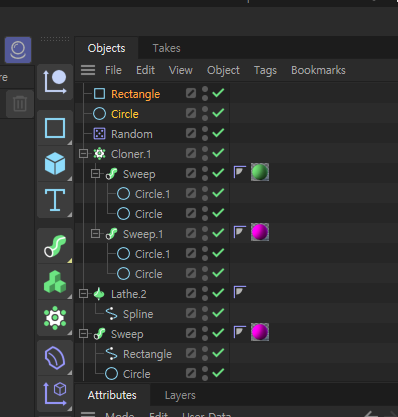Click the layer icon for Spline

[191, 313]
